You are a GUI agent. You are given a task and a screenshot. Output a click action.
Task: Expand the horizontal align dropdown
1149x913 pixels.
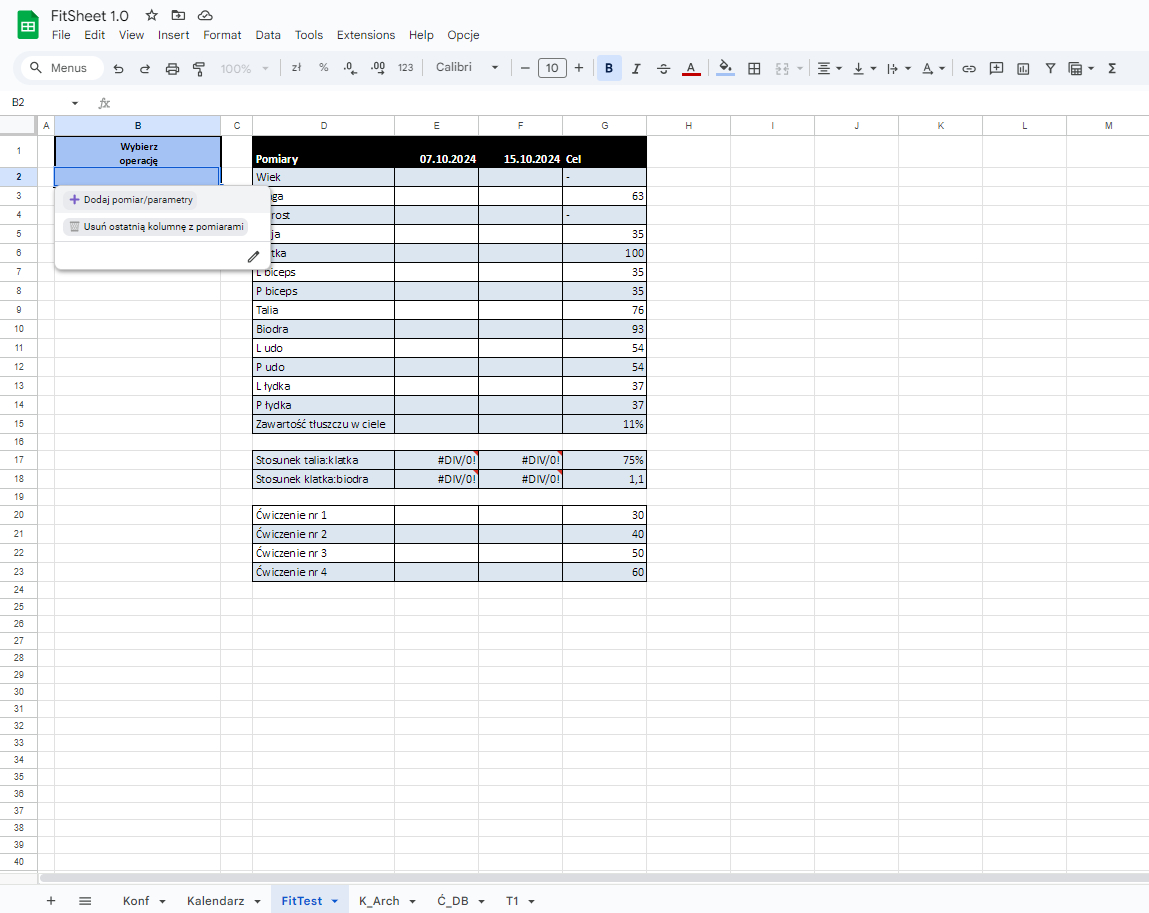pos(829,68)
